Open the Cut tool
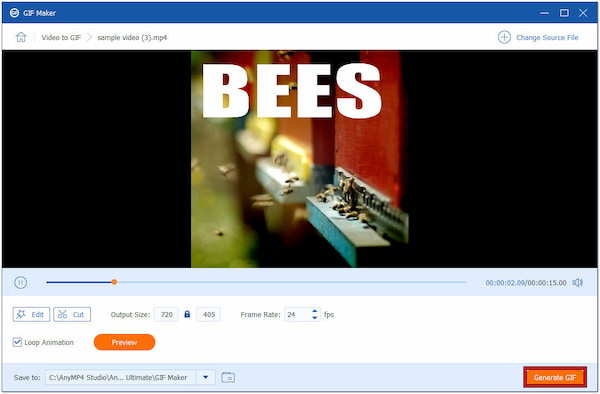Screen dimensions: 600x394 click(x=72, y=314)
